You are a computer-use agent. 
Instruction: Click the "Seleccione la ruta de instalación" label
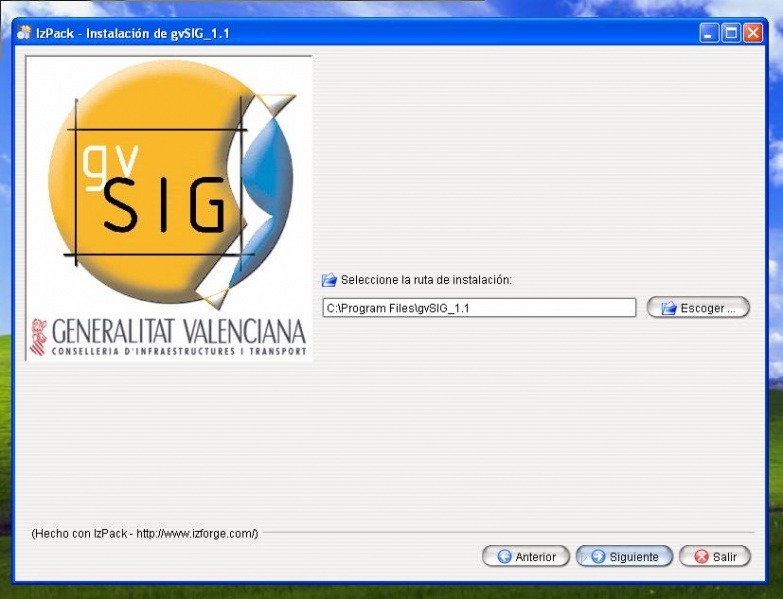426,280
